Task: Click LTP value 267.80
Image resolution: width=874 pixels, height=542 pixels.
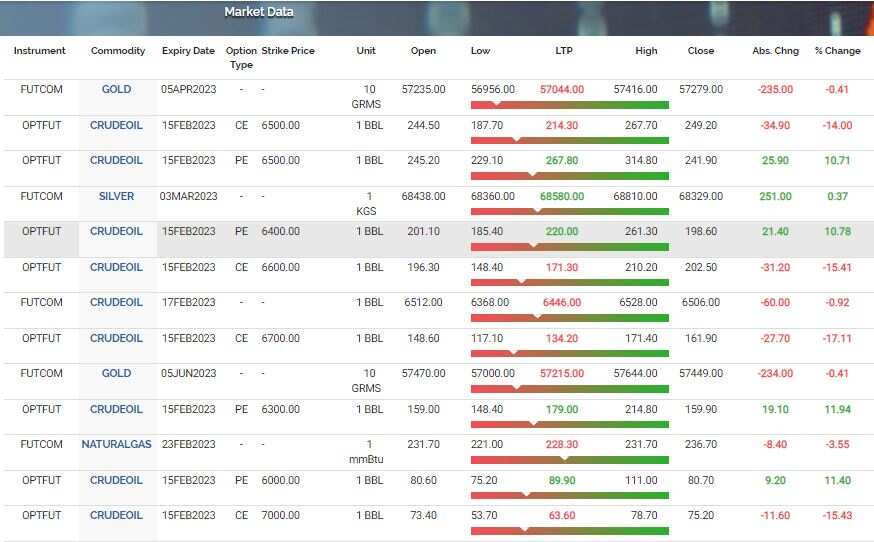Action: coord(562,161)
